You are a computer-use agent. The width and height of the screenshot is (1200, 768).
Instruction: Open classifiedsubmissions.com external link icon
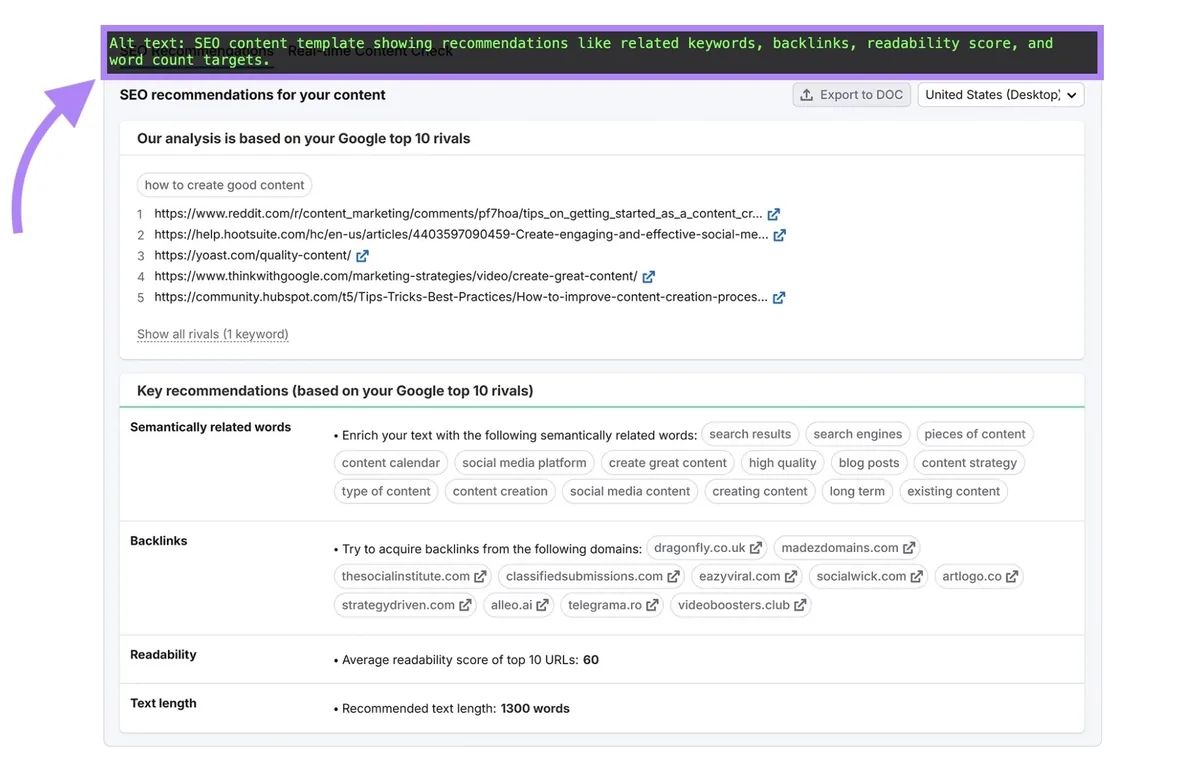(x=674, y=577)
